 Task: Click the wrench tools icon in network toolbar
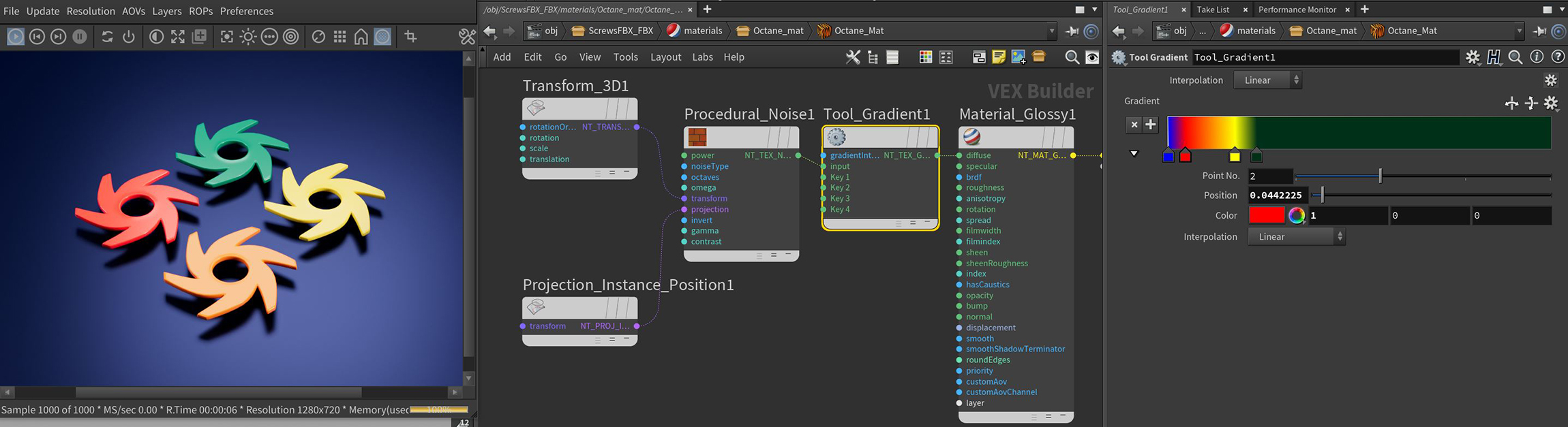[x=853, y=57]
